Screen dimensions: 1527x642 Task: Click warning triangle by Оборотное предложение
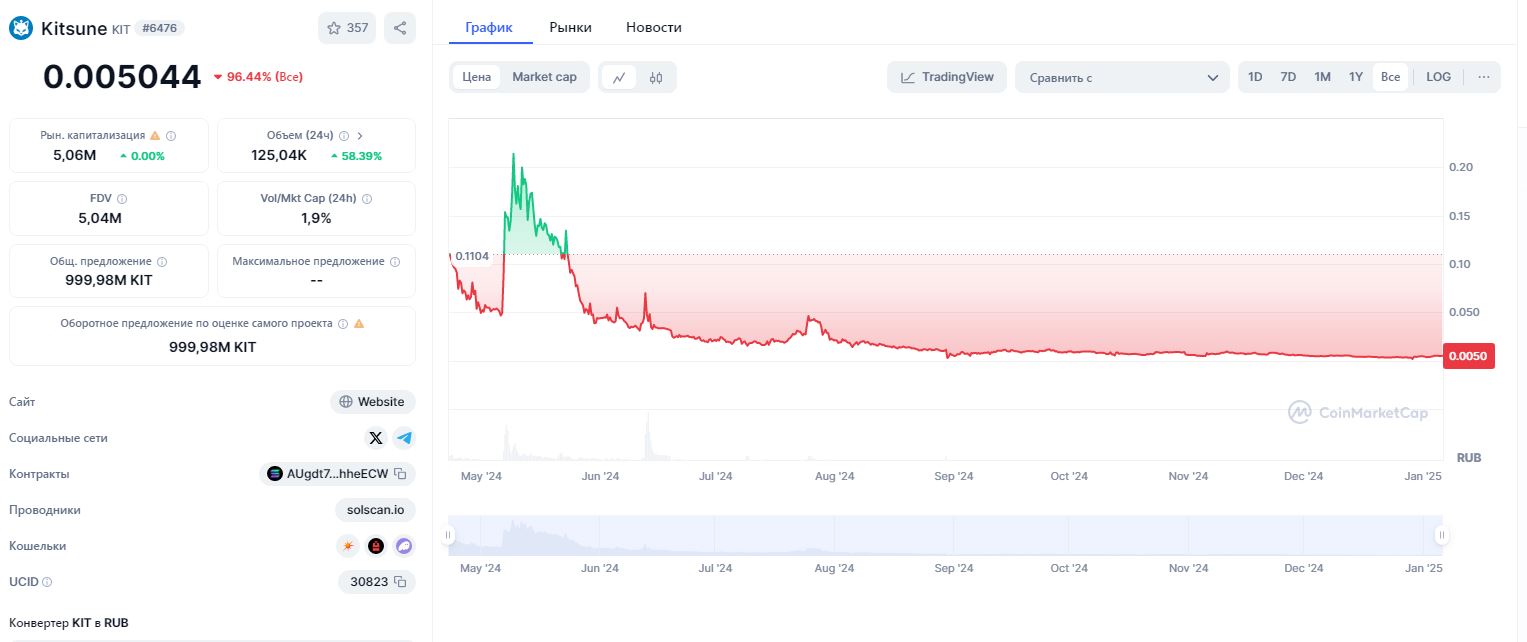[359, 324]
